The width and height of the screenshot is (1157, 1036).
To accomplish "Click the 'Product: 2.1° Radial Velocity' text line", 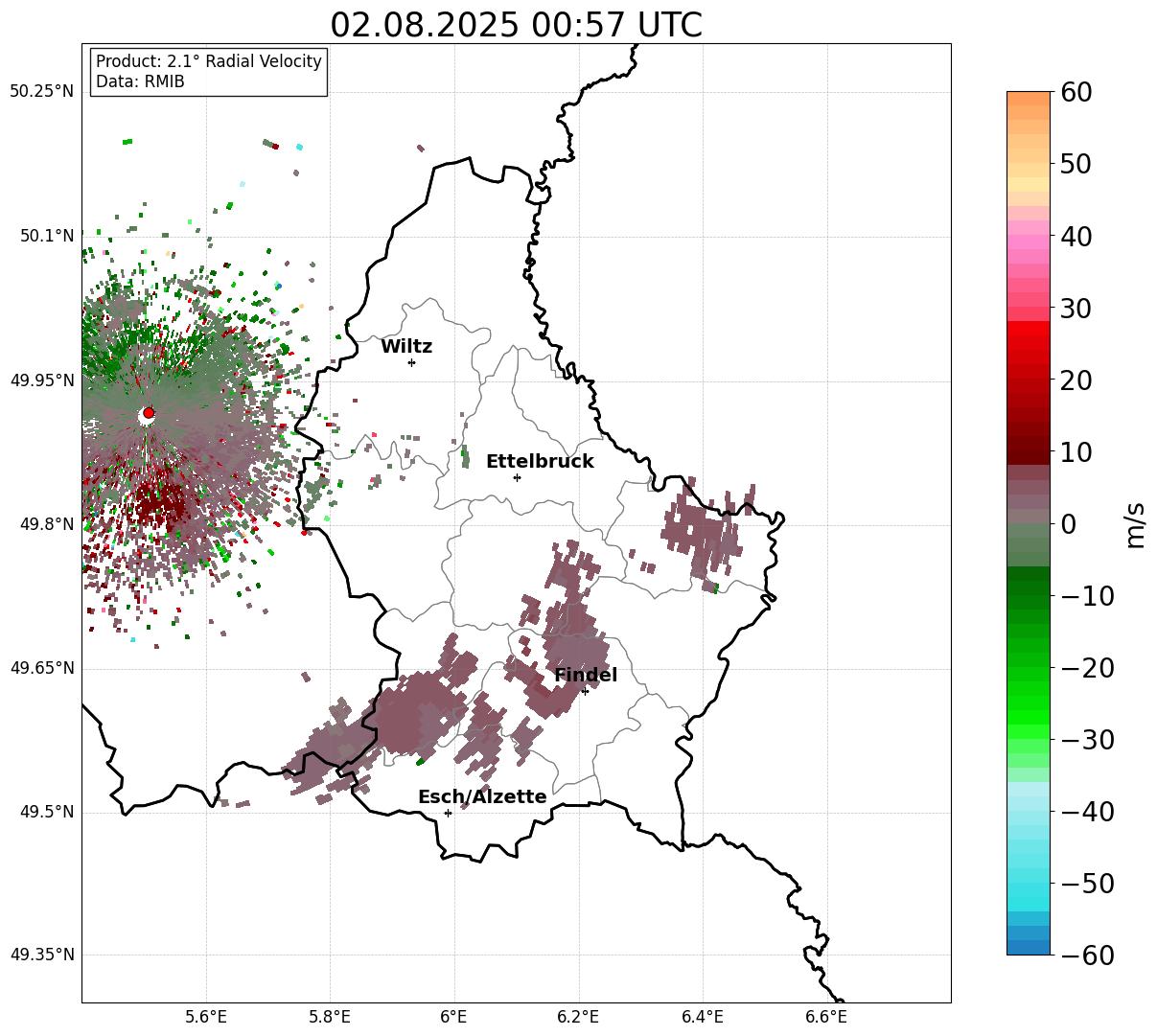I will (x=209, y=61).
